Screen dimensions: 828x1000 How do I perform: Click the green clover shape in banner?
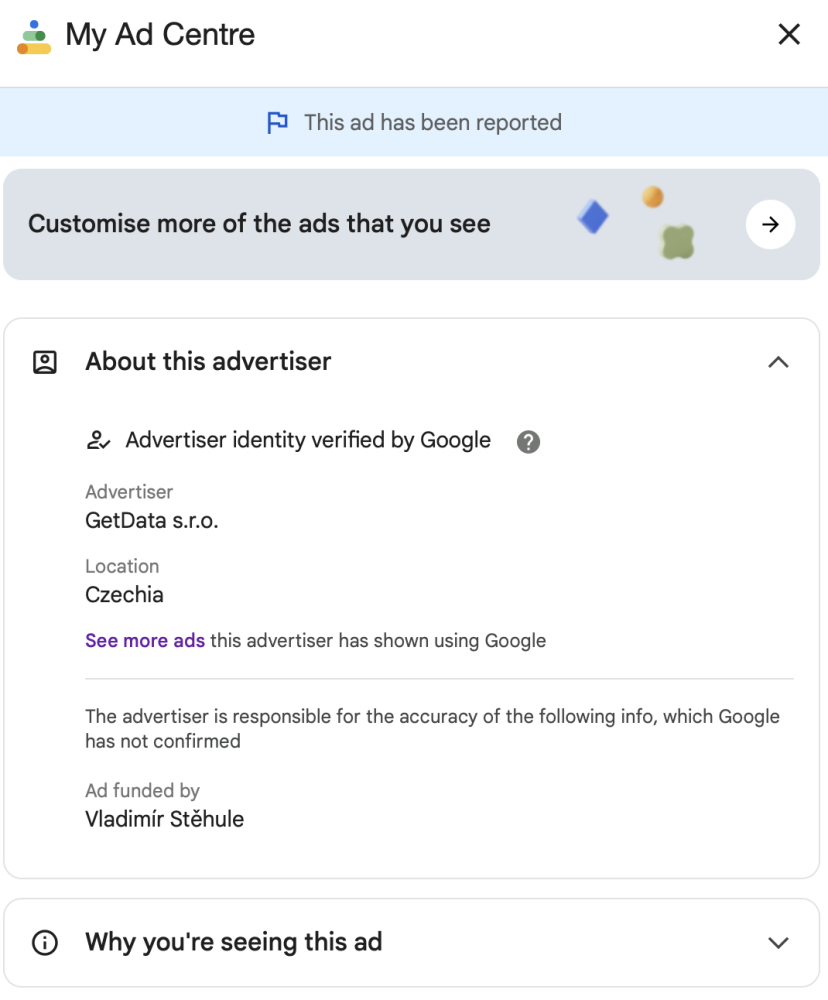point(677,241)
